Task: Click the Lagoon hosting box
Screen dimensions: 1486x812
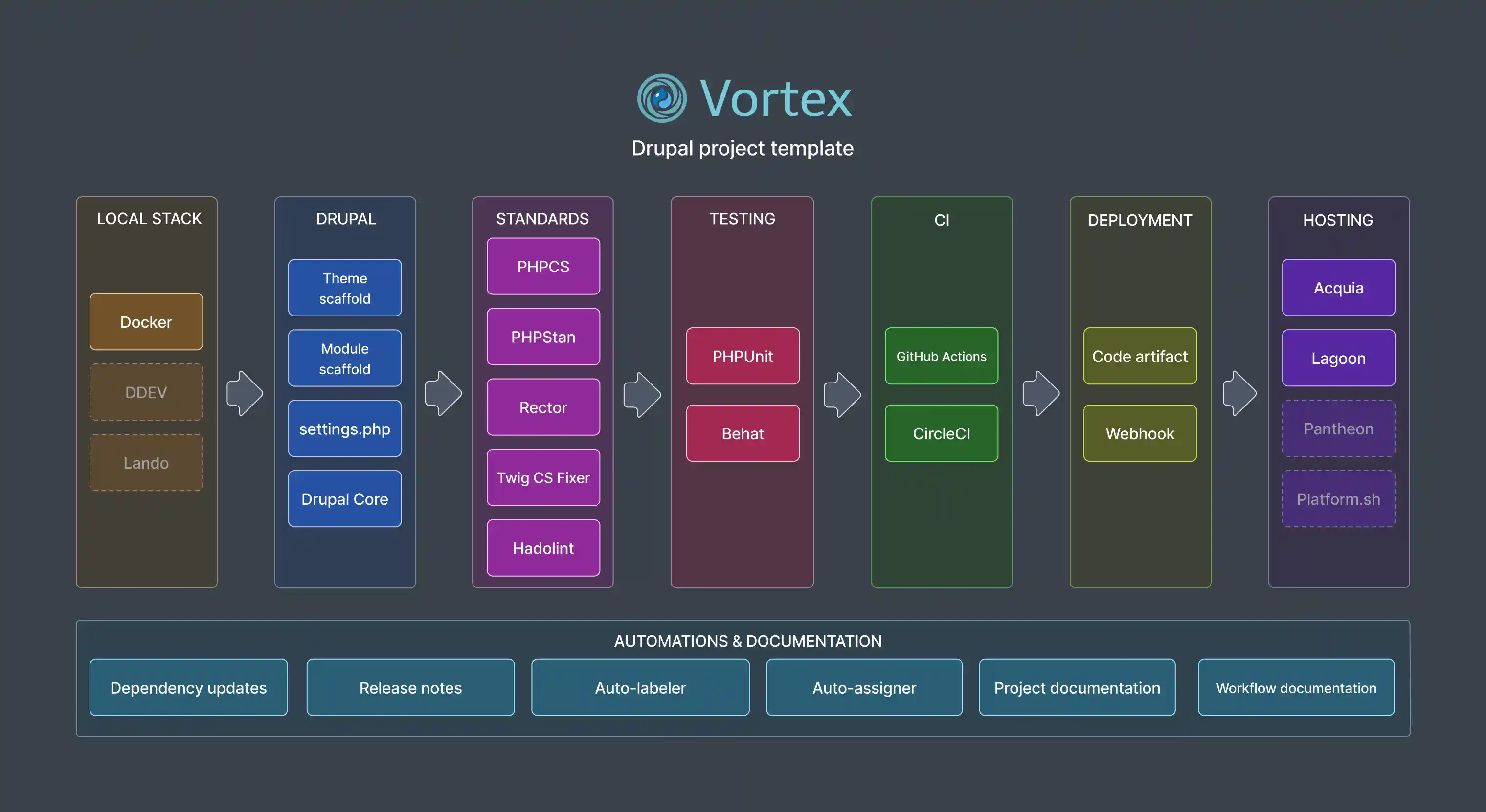Action: tap(1339, 358)
